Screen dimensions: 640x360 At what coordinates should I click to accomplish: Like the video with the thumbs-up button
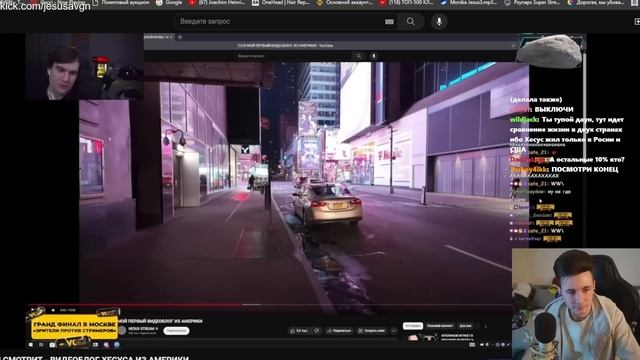[x=299, y=331]
